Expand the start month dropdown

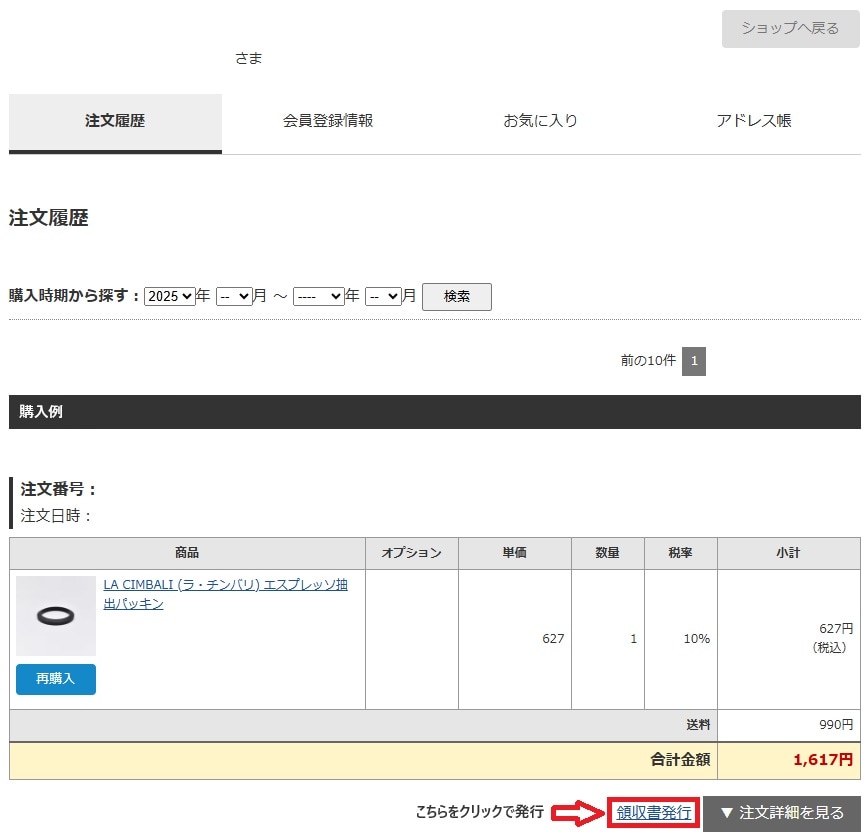pos(233,297)
